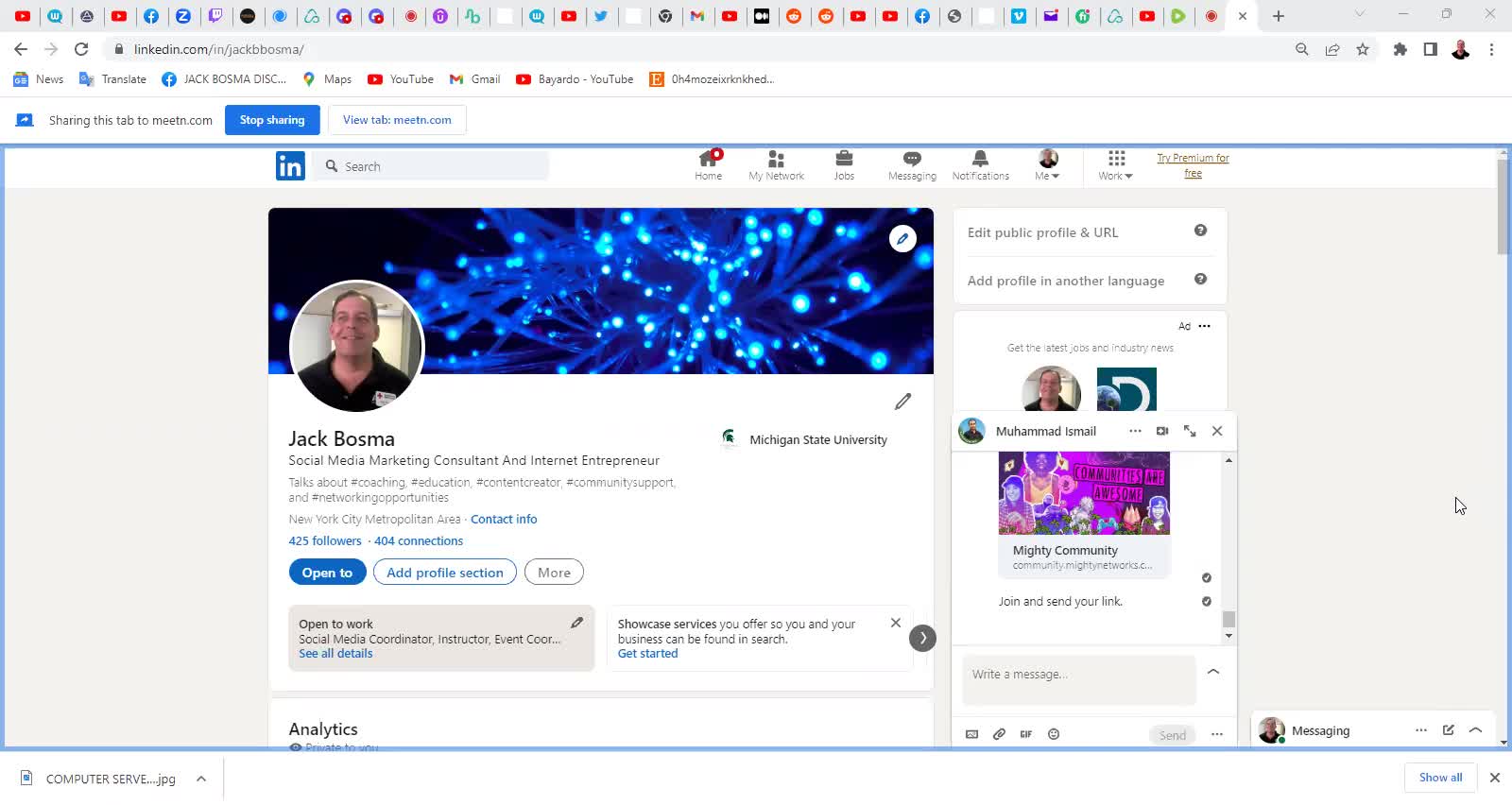Click the chat Send button
This screenshot has height=805, width=1512.
pos(1173,735)
